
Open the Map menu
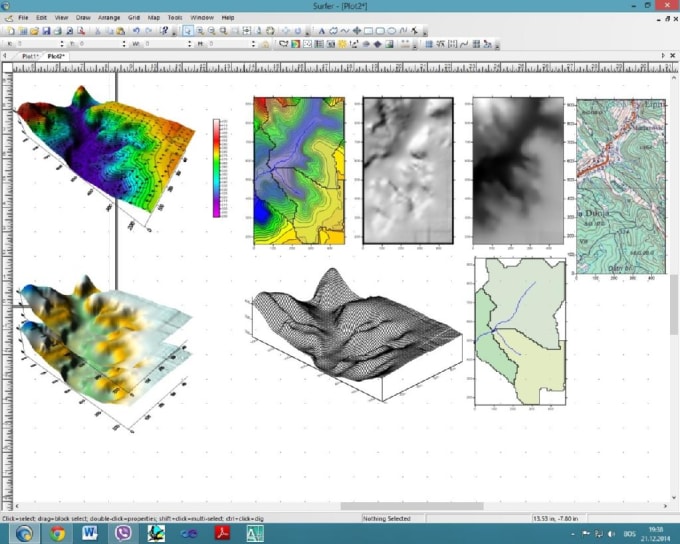coord(153,18)
